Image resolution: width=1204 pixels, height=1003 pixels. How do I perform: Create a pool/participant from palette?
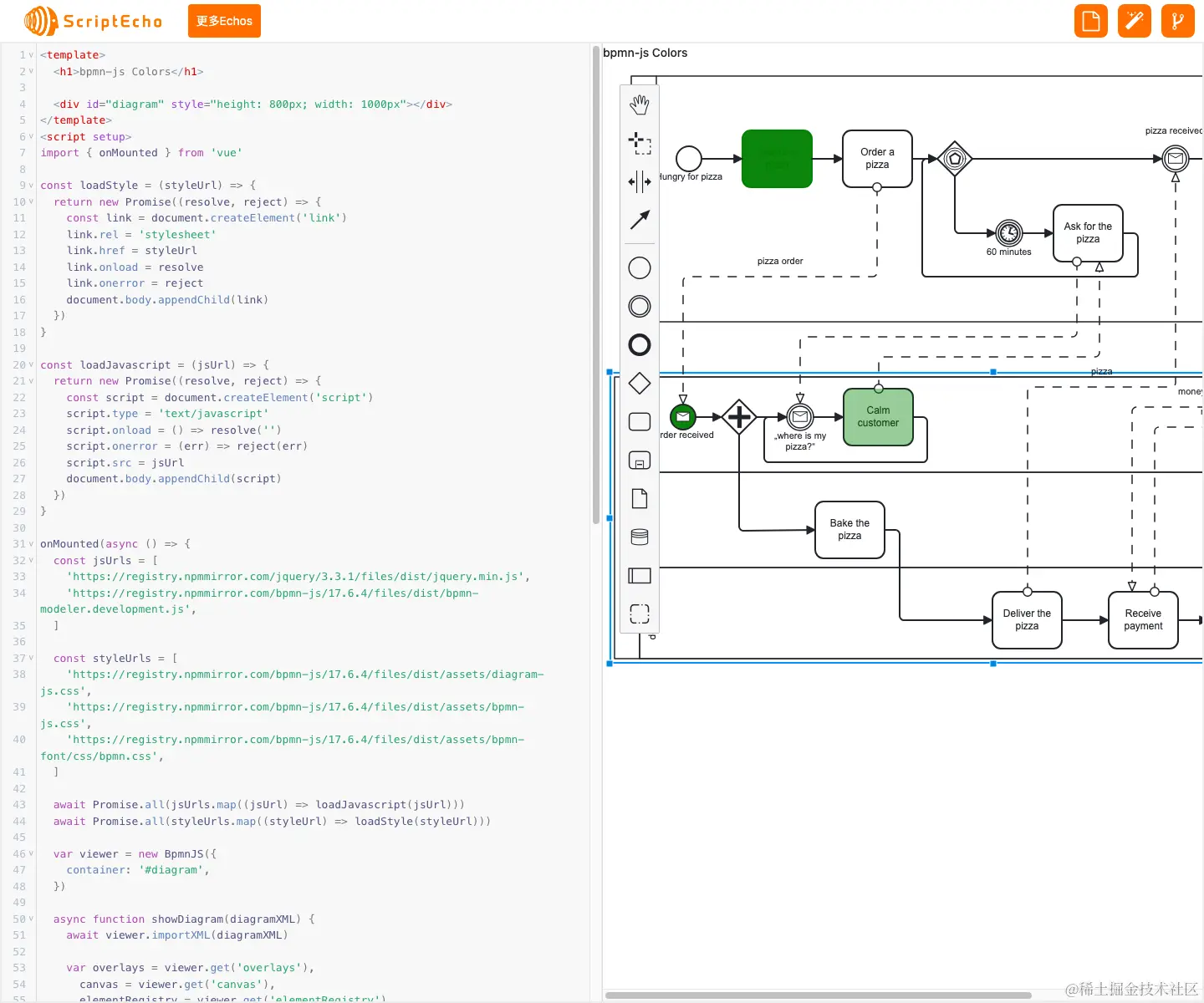640,575
